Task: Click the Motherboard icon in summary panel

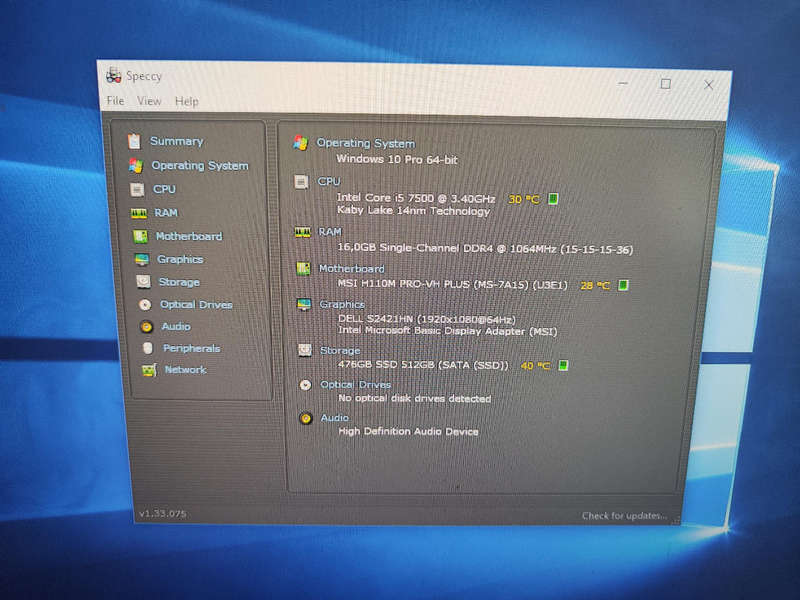Action: (304, 268)
